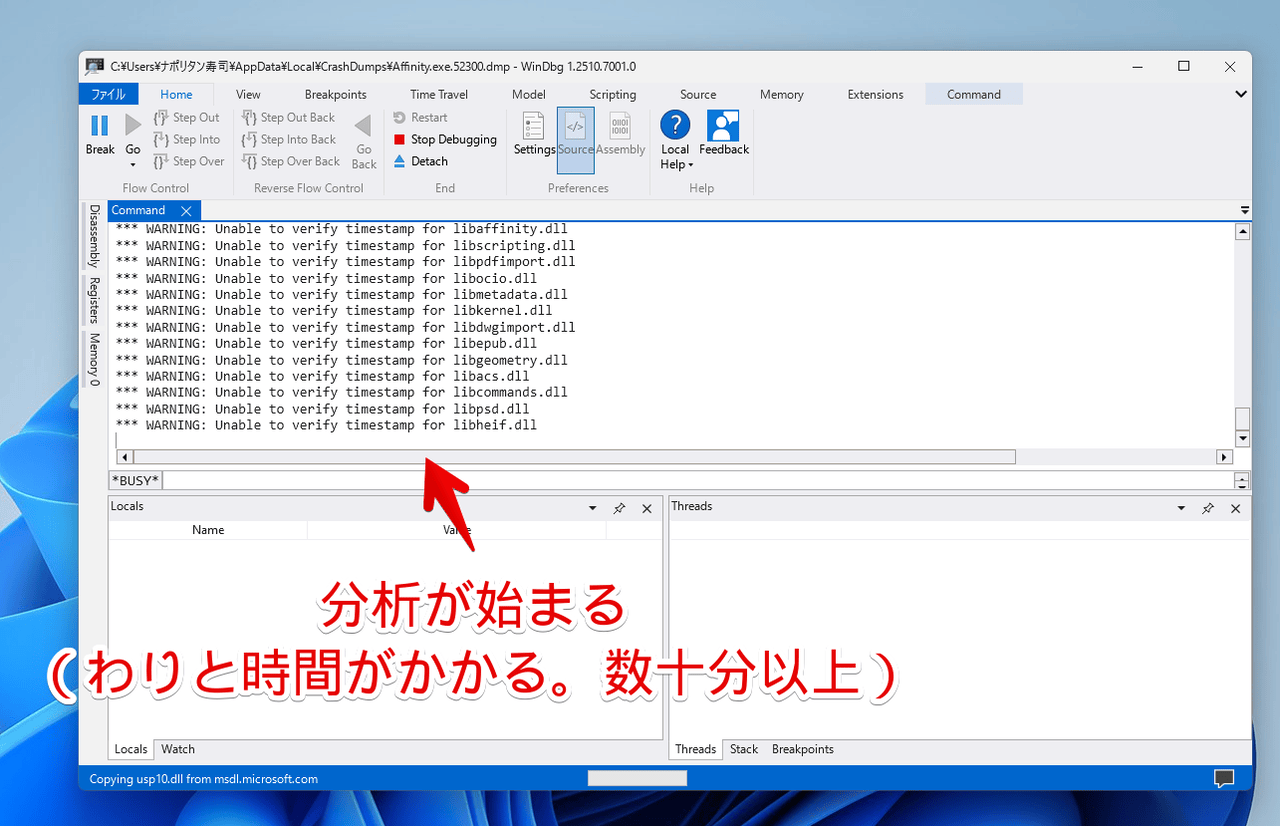Collapse the ribbon with chevron
This screenshot has height=826, width=1280.
click(x=1241, y=94)
